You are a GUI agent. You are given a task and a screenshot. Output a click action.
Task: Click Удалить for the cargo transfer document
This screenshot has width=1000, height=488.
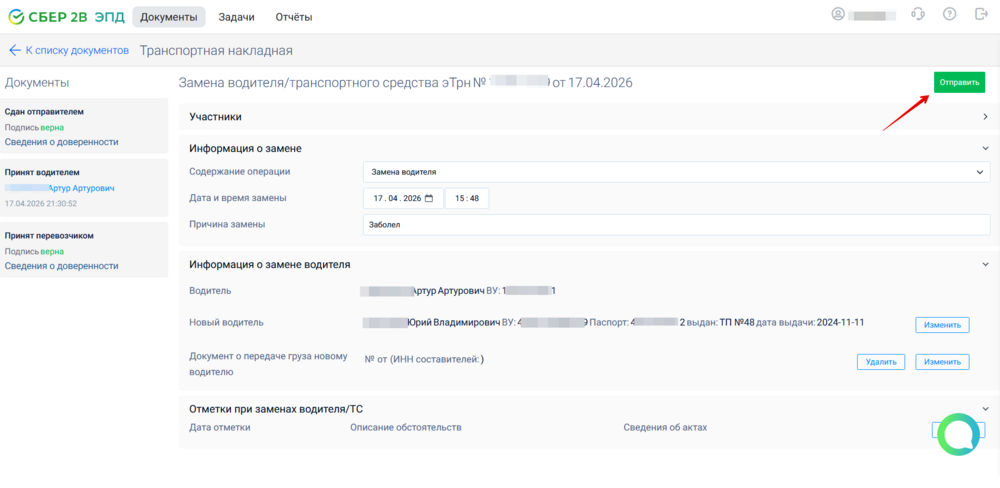(x=881, y=362)
